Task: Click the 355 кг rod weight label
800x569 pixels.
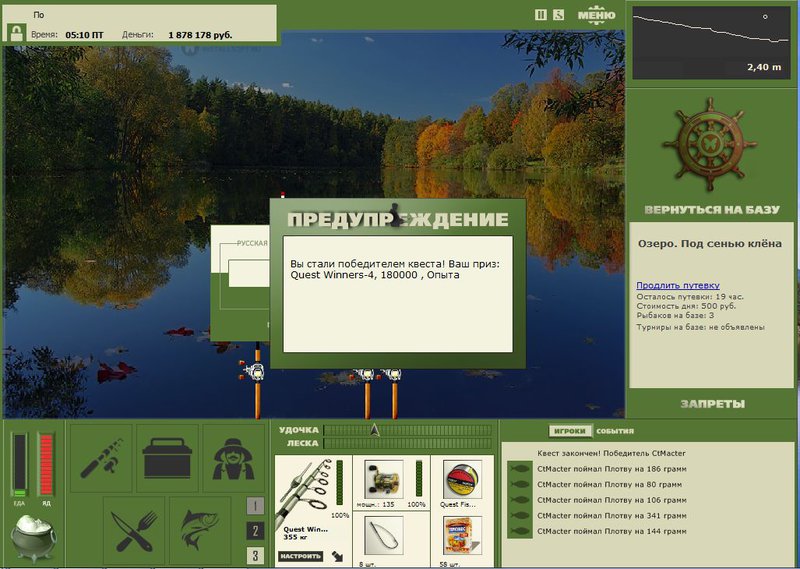Action: click(x=297, y=537)
